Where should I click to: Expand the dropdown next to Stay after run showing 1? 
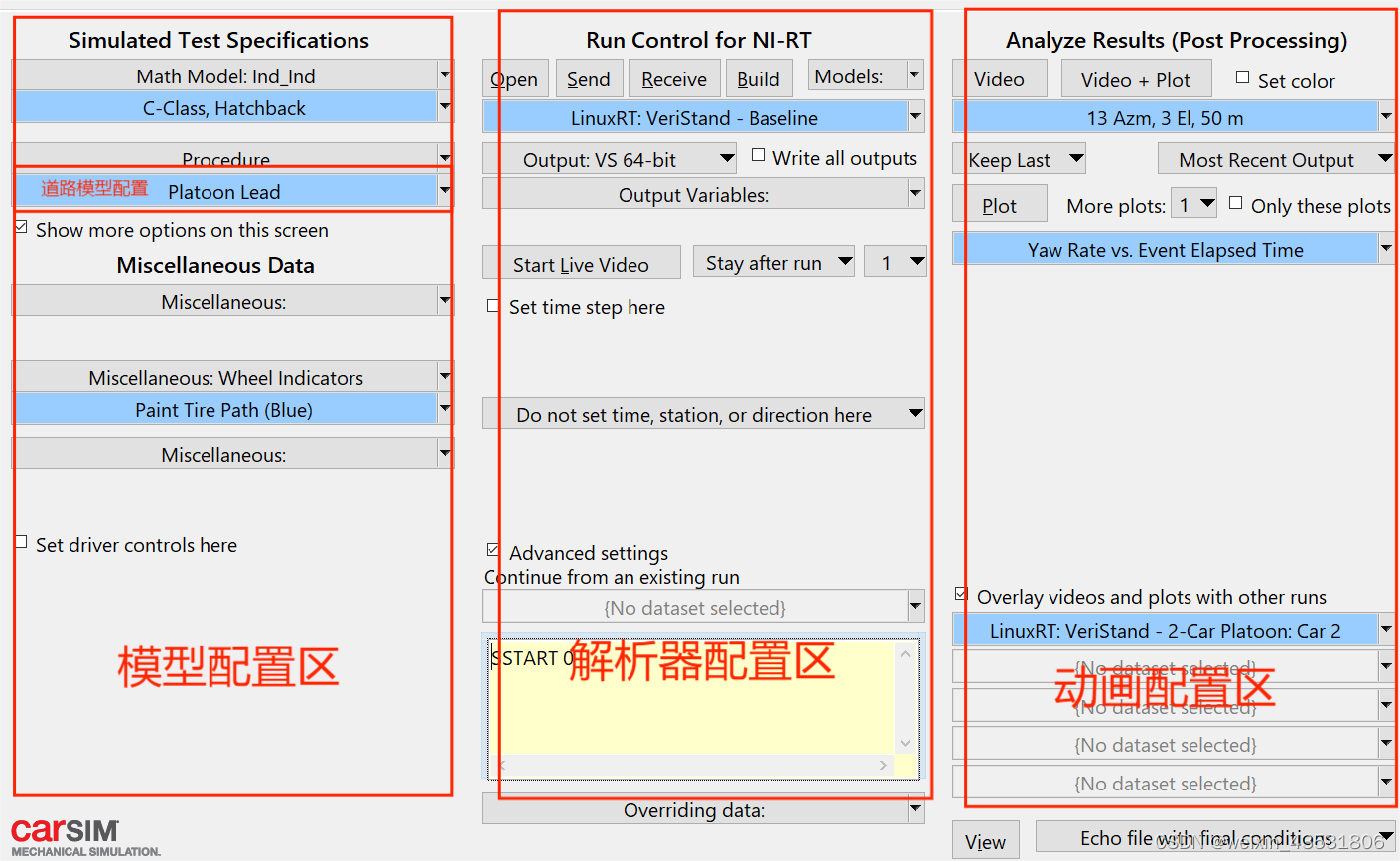point(895,262)
